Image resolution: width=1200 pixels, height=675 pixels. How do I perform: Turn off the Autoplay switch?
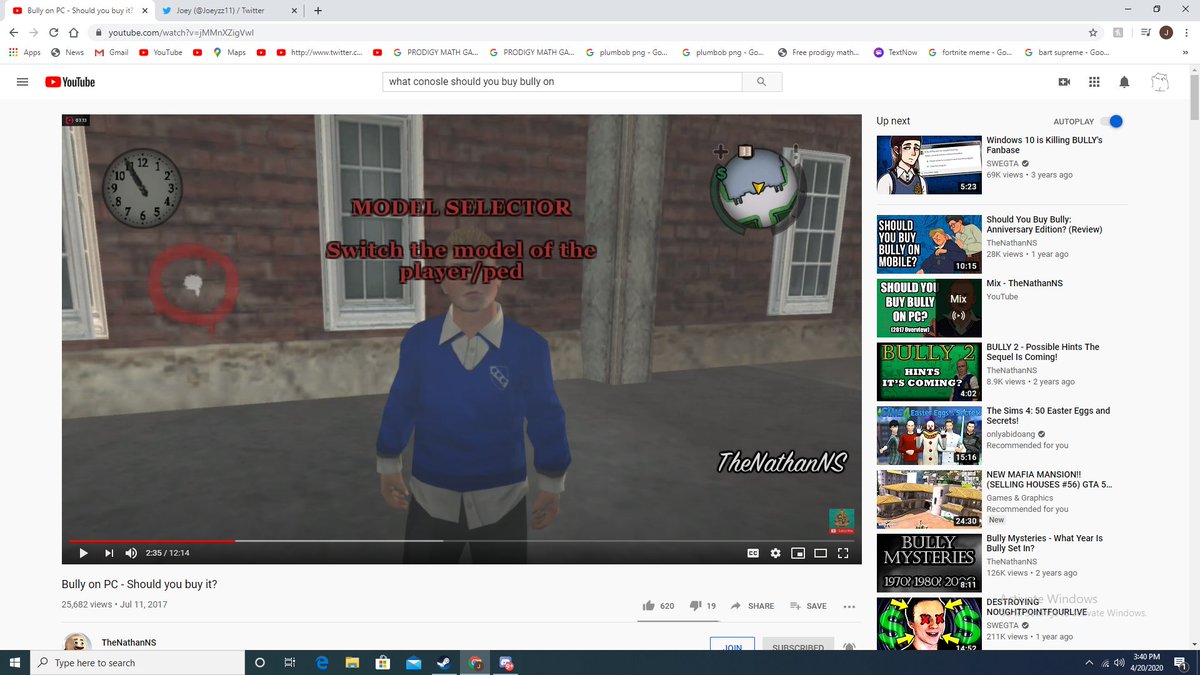pyautogui.click(x=1112, y=121)
